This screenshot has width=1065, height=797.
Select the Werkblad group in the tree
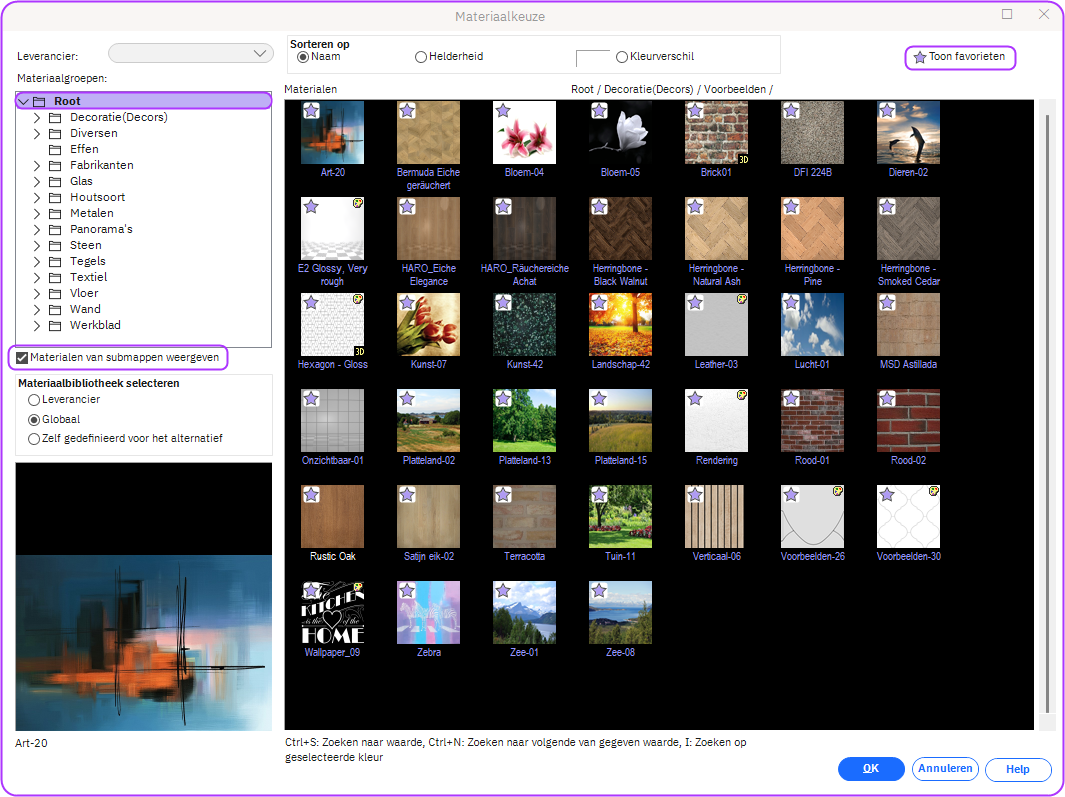tap(95, 325)
